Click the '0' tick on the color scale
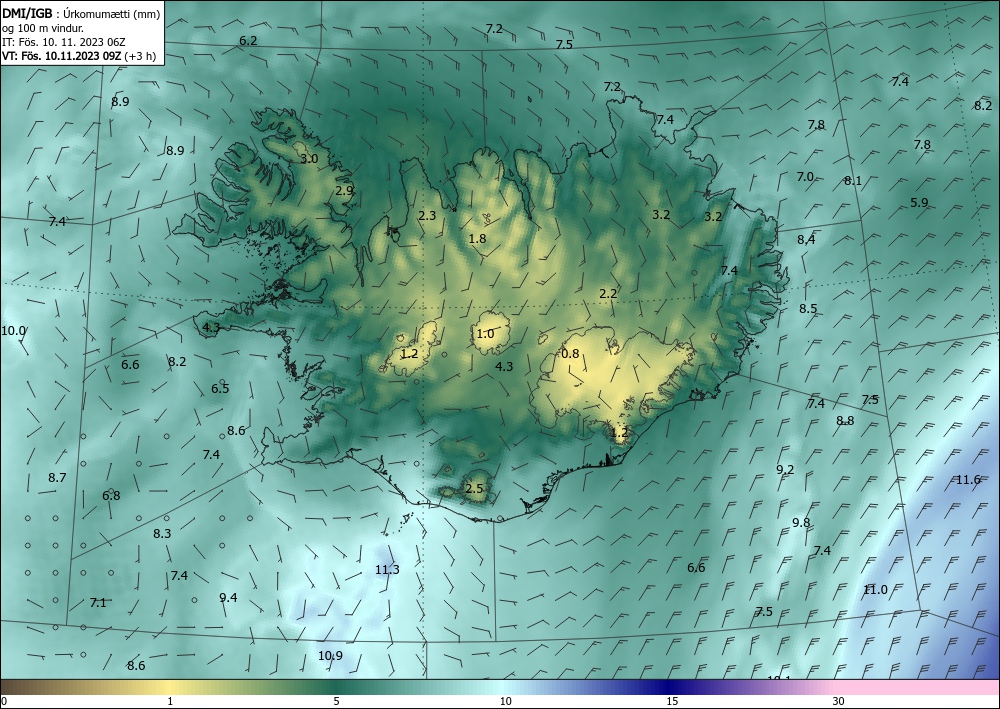The height and width of the screenshot is (709, 1000). [x=4, y=702]
